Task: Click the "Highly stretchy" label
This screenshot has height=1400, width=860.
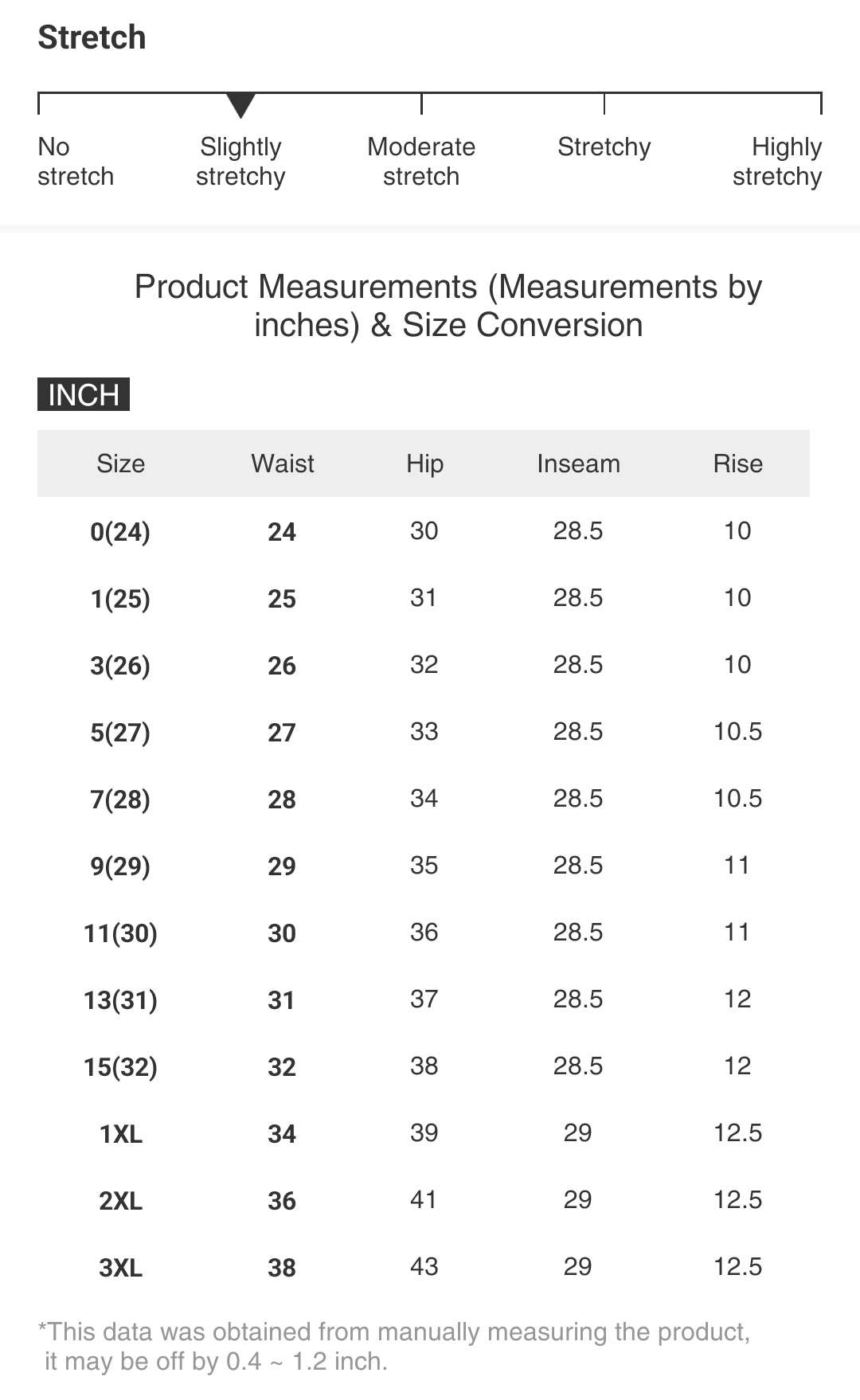Action: click(777, 162)
